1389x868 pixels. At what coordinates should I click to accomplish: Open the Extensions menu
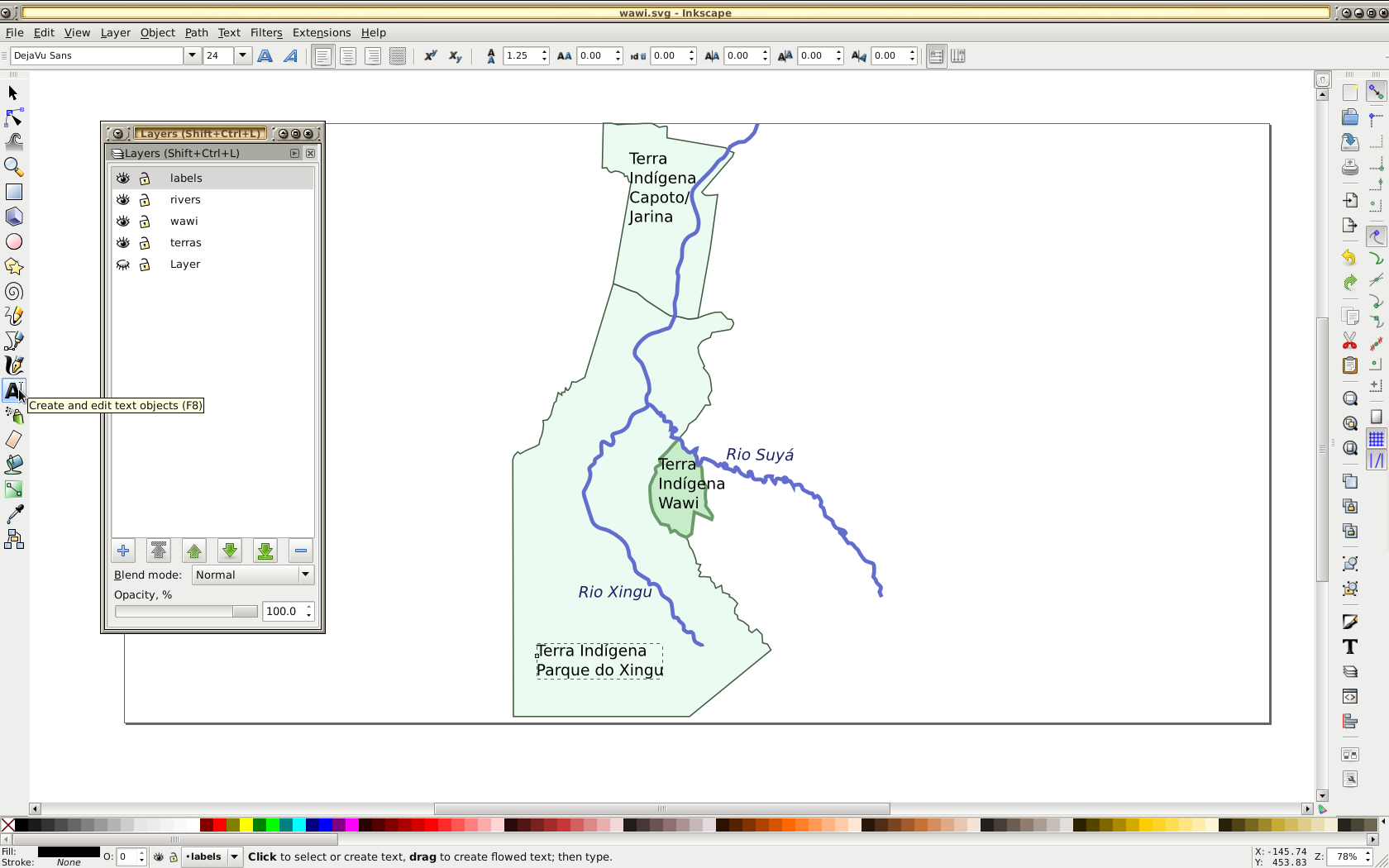coord(321,33)
